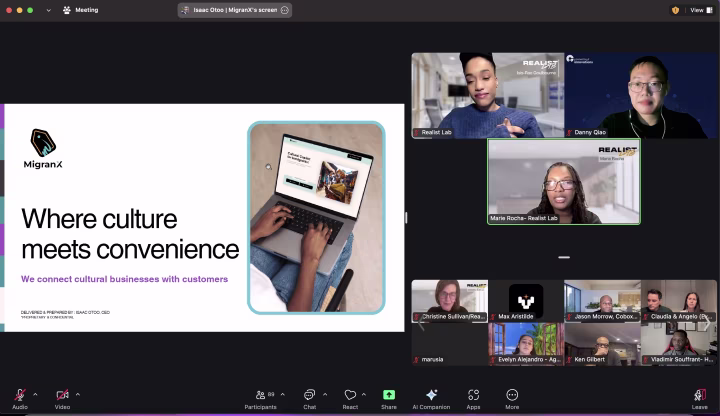Open the View layout menu
The image size is (720, 416).
coord(702,10)
